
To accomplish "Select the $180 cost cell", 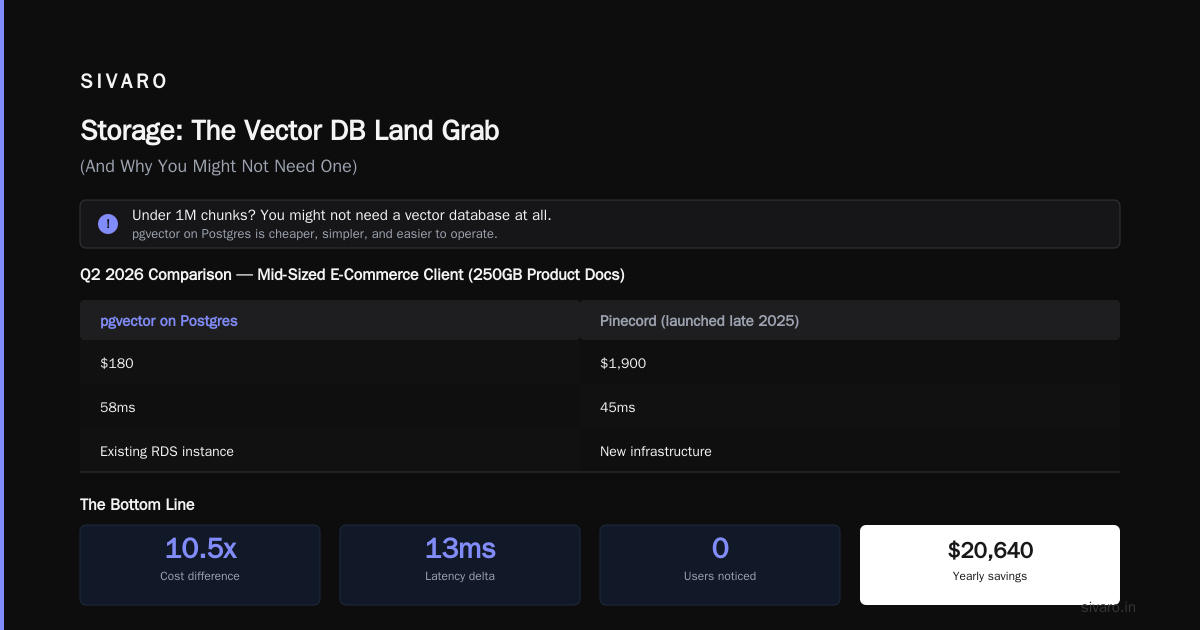I will pyautogui.click(x=330, y=363).
